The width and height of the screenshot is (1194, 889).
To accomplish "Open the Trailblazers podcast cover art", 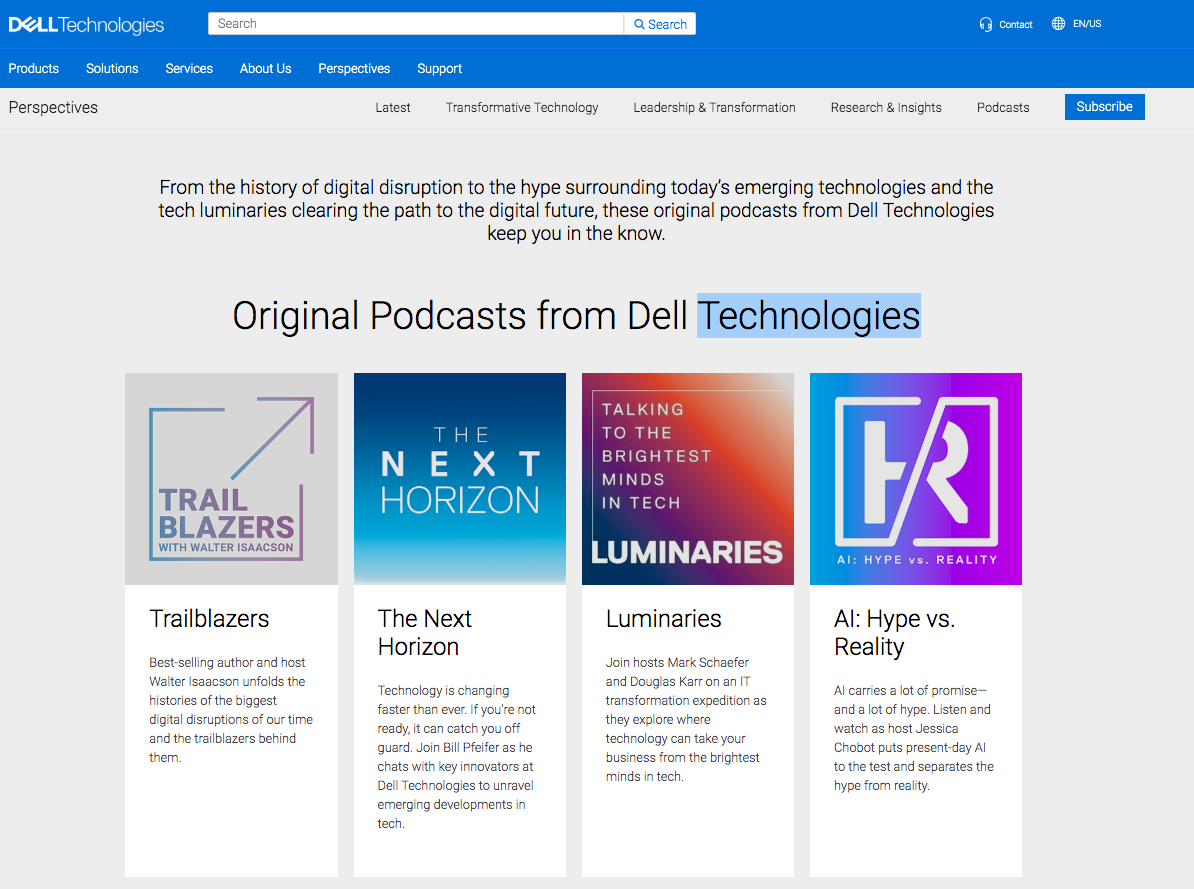I will pos(231,479).
